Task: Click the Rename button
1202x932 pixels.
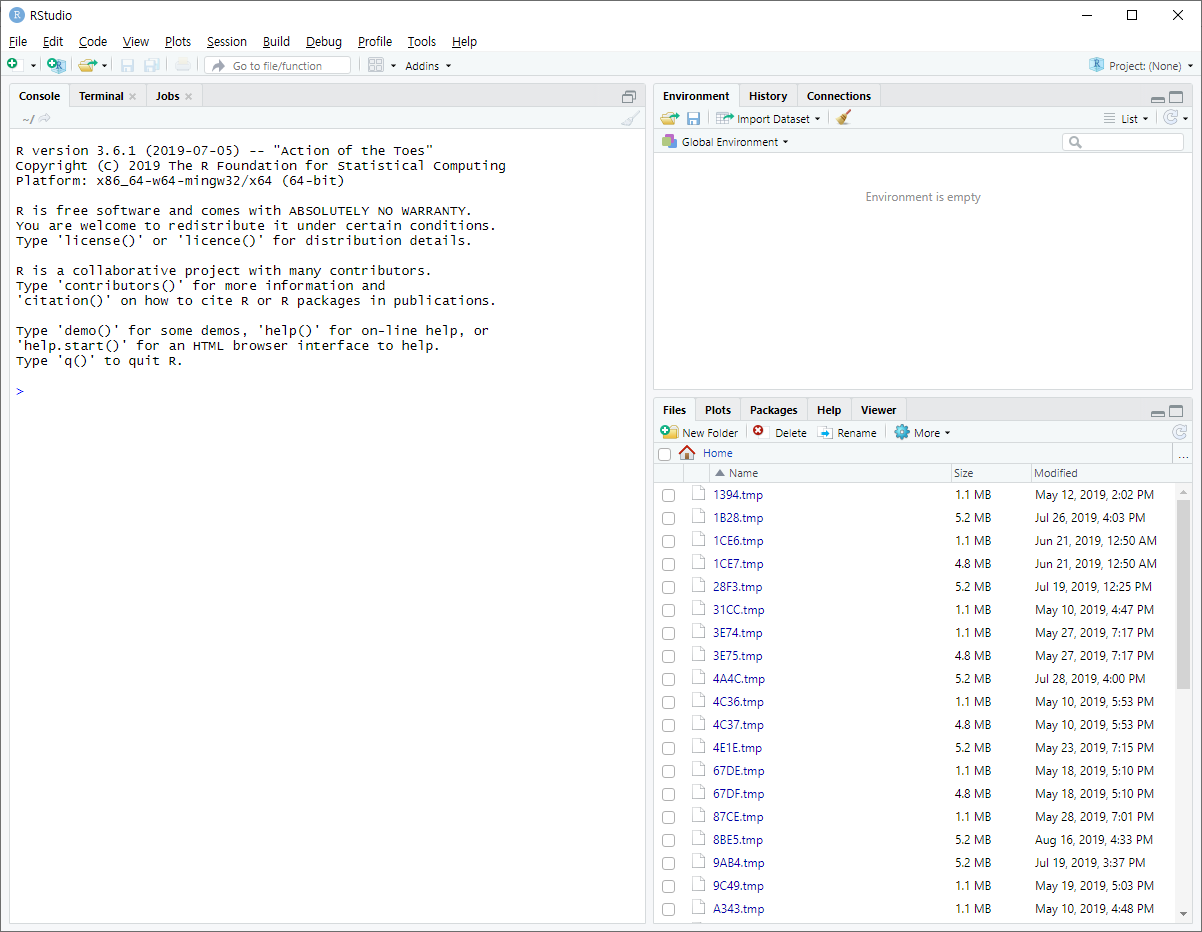Action: point(847,432)
